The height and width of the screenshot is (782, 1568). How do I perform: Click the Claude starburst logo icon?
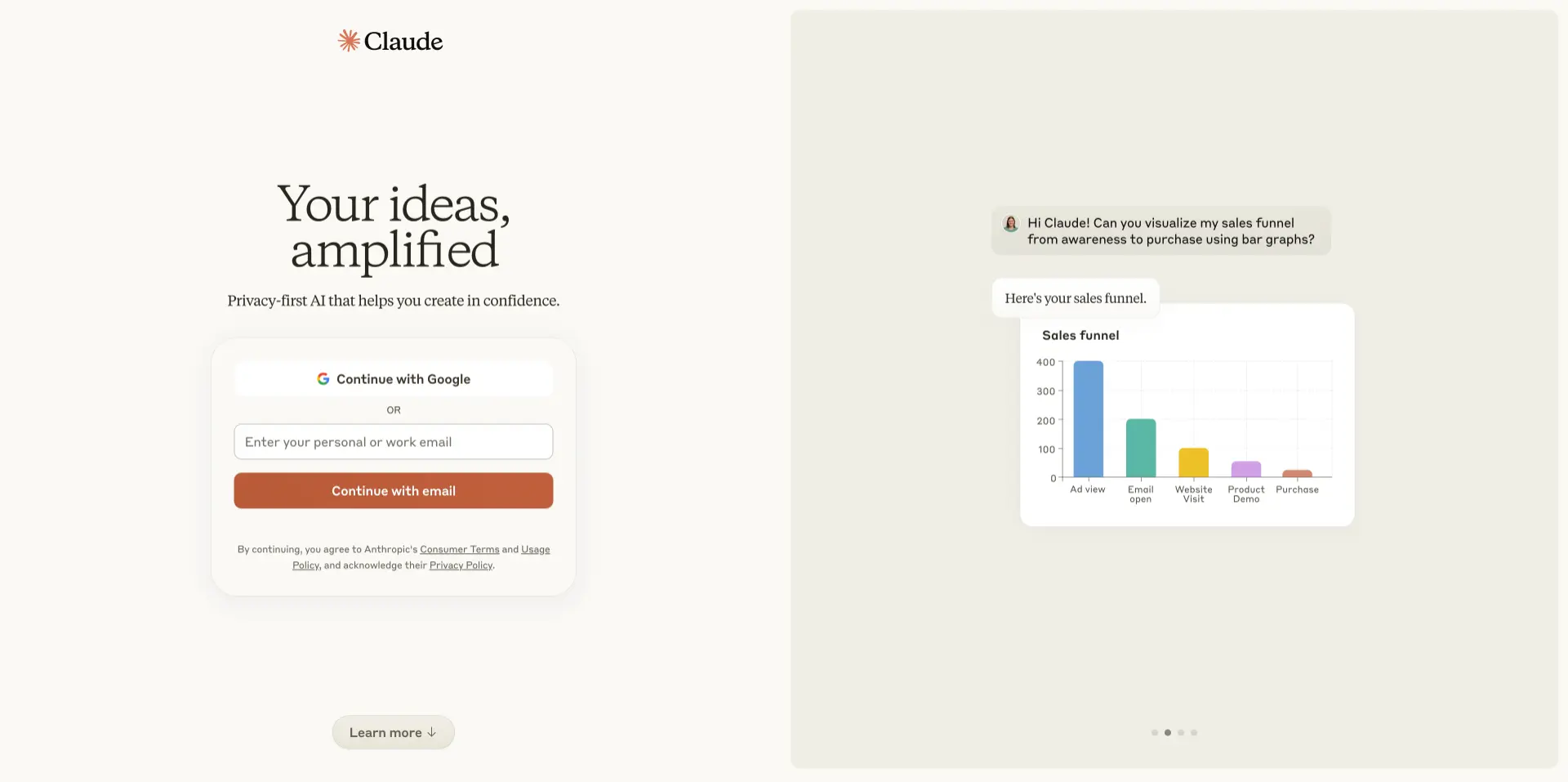[x=349, y=41]
